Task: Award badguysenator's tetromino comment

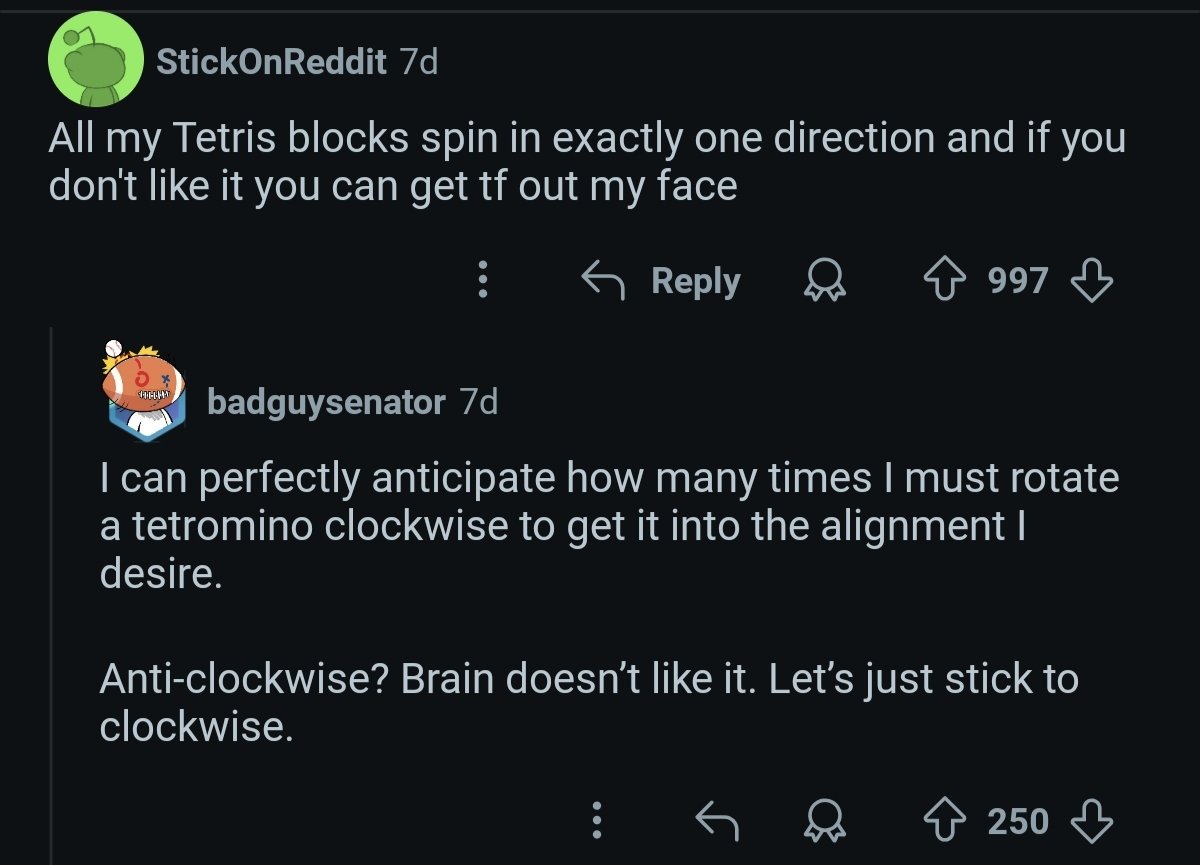Action: (824, 822)
